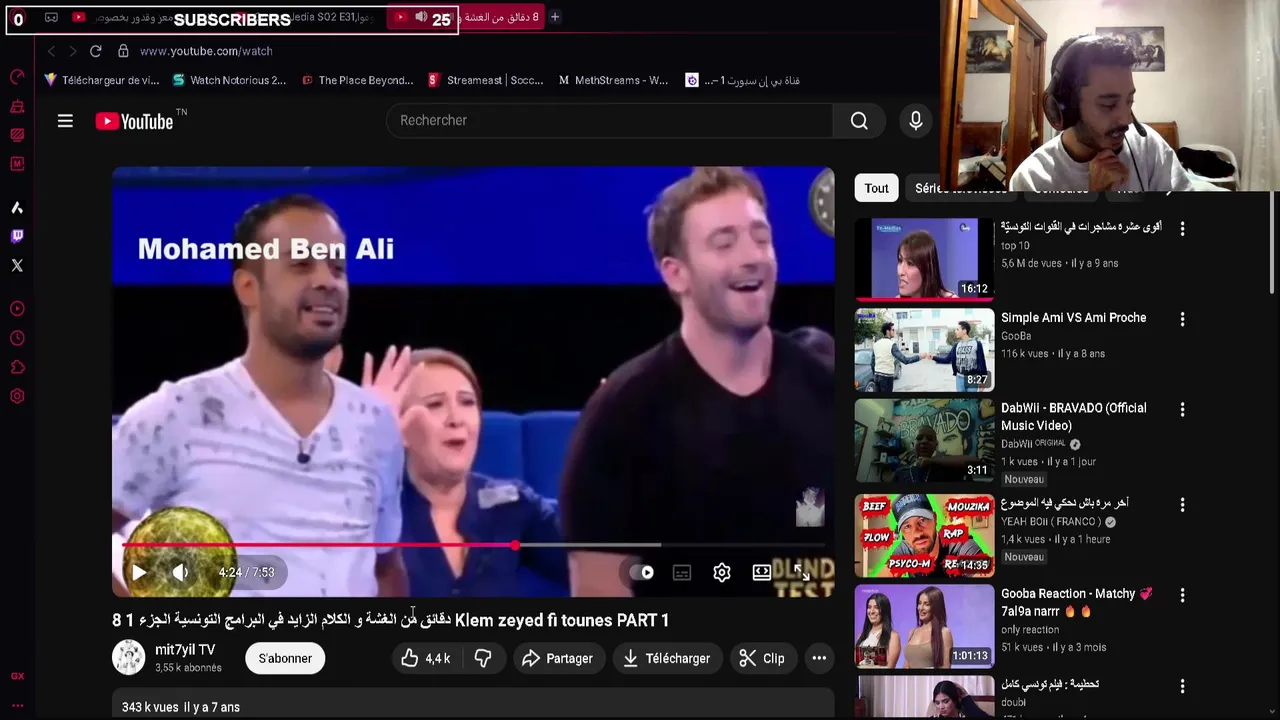Open options for Gooba Reaction - Matchy video
The height and width of the screenshot is (720, 1280).
pyautogui.click(x=1182, y=595)
